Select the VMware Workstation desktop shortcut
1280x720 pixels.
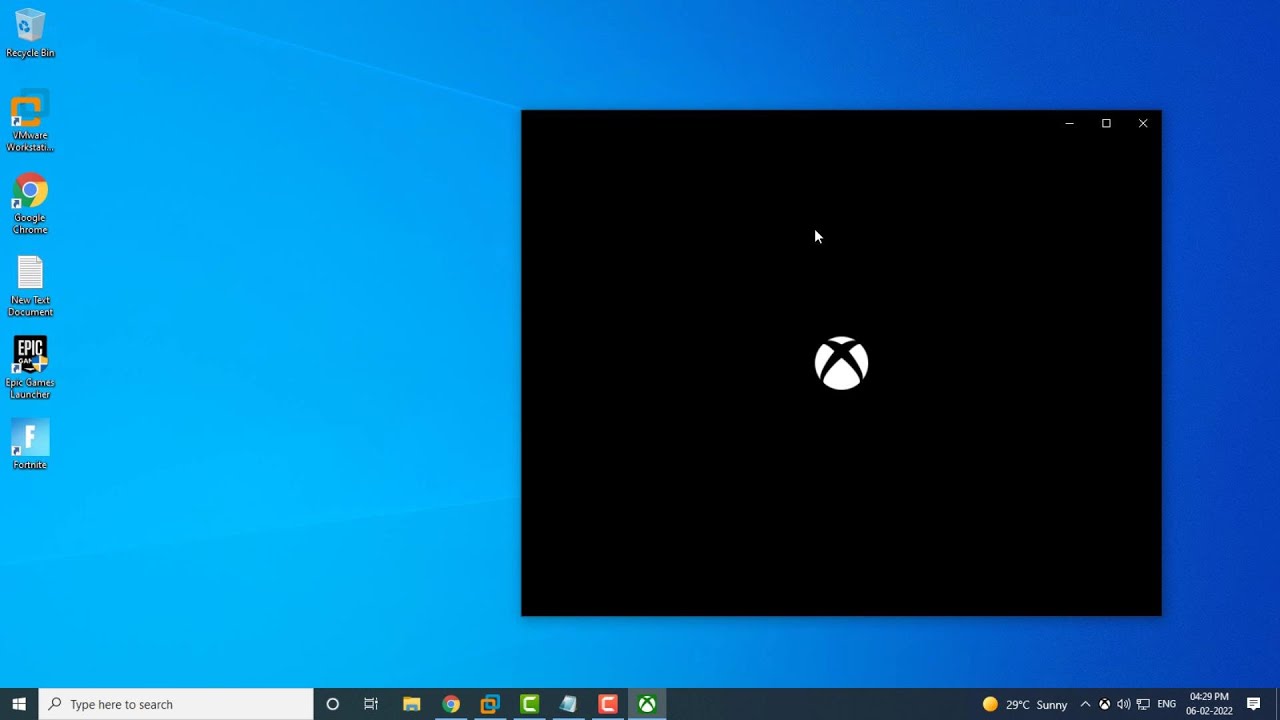click(30, 123)
